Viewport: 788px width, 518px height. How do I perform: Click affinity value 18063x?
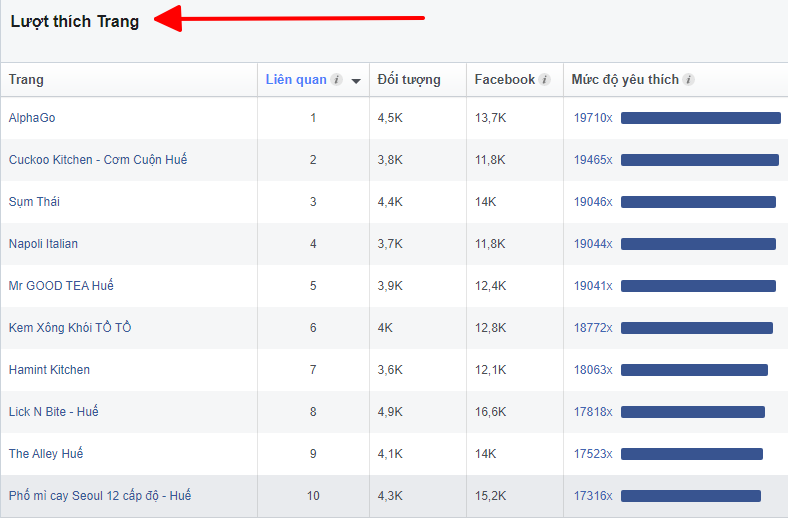coord(593,370)
